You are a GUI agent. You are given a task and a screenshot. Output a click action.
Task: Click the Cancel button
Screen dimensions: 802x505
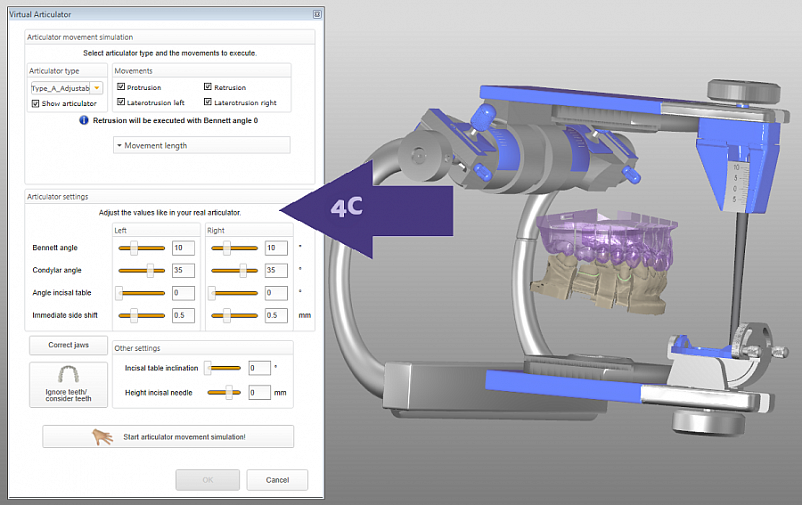coord(277,480)
